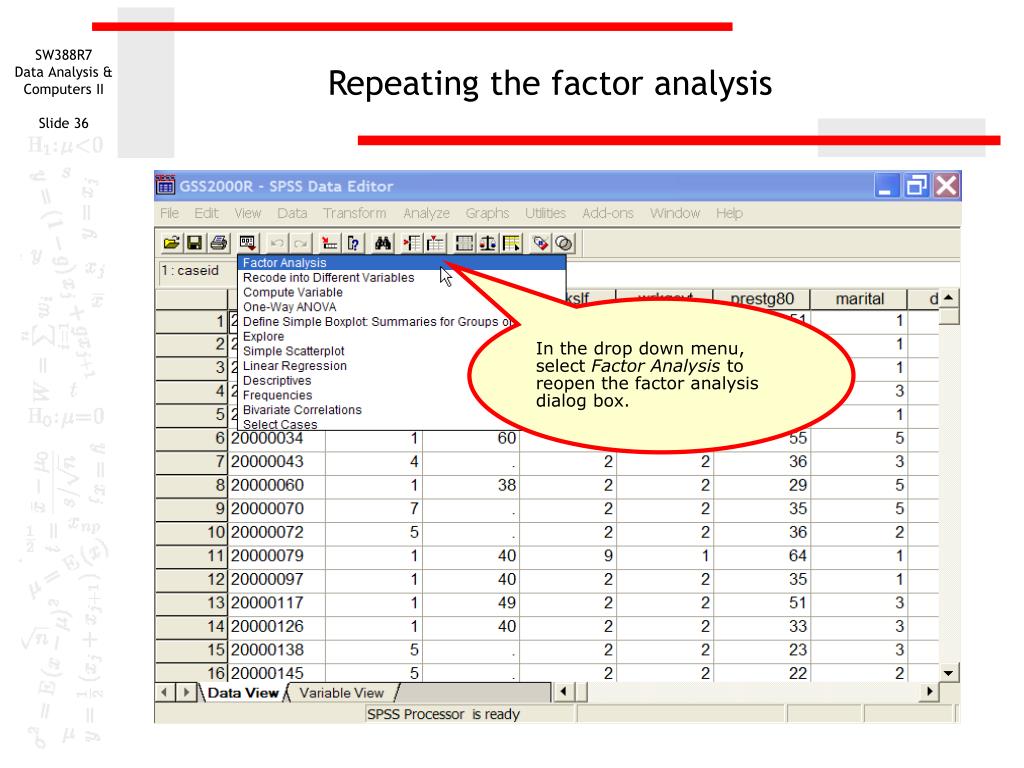Open the Transform menu

click(354, 213)
